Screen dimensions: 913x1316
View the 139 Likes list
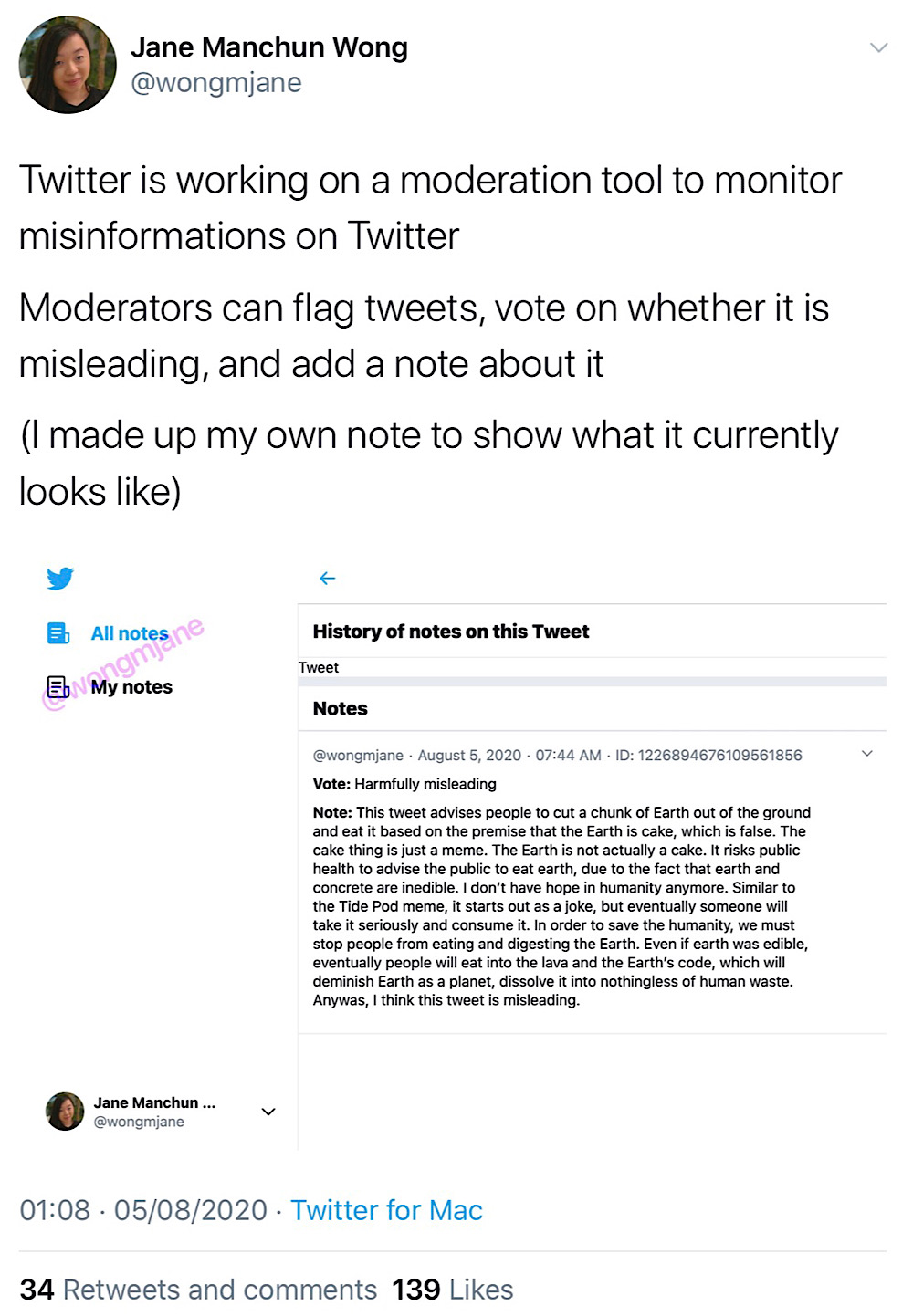click(452, 1289)
